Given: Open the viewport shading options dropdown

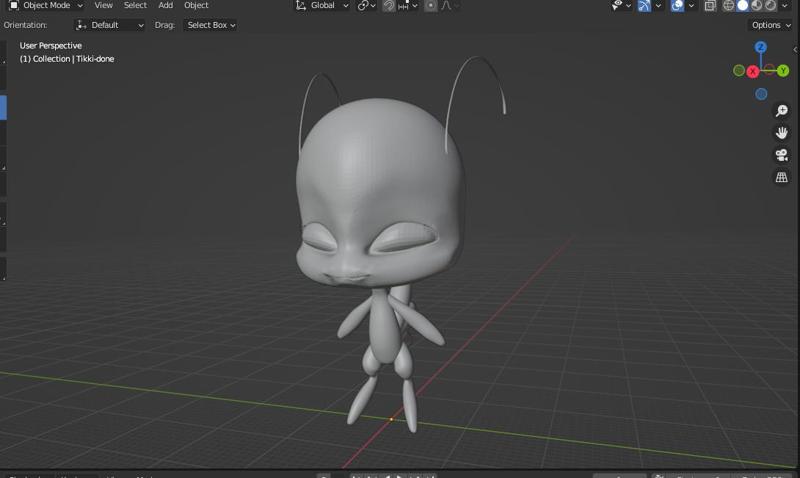Looking at the screenshot, I should click(785, 5).
